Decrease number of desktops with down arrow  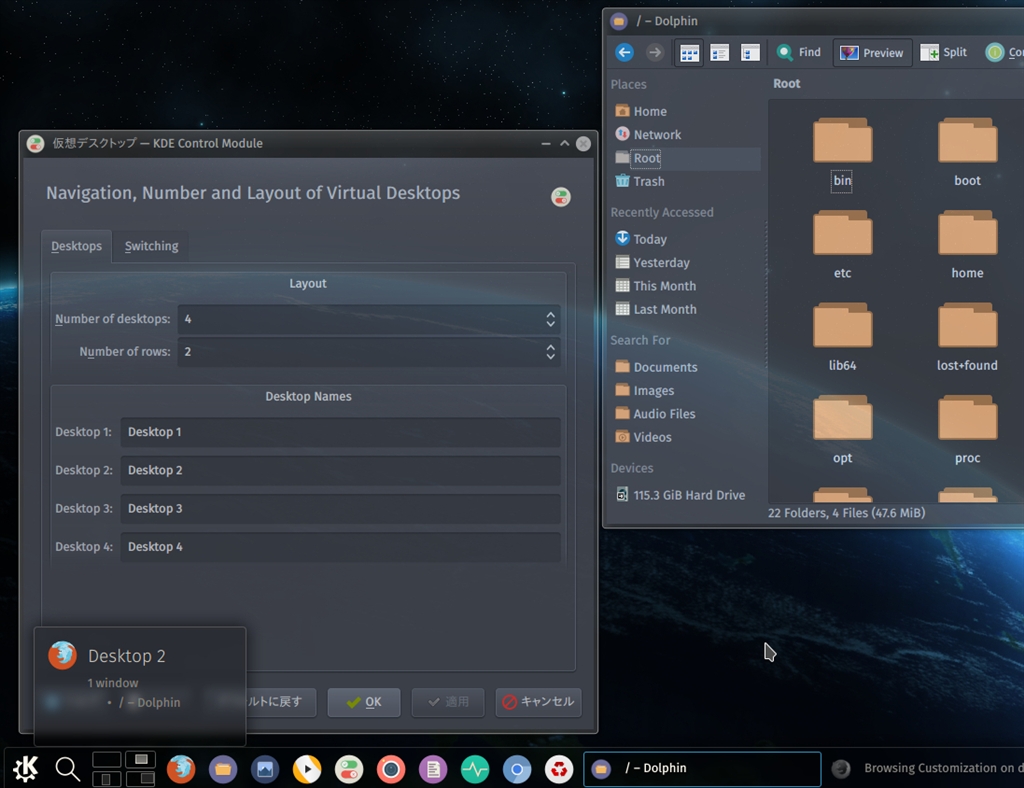pyautogui.click(x=551, y=324)
